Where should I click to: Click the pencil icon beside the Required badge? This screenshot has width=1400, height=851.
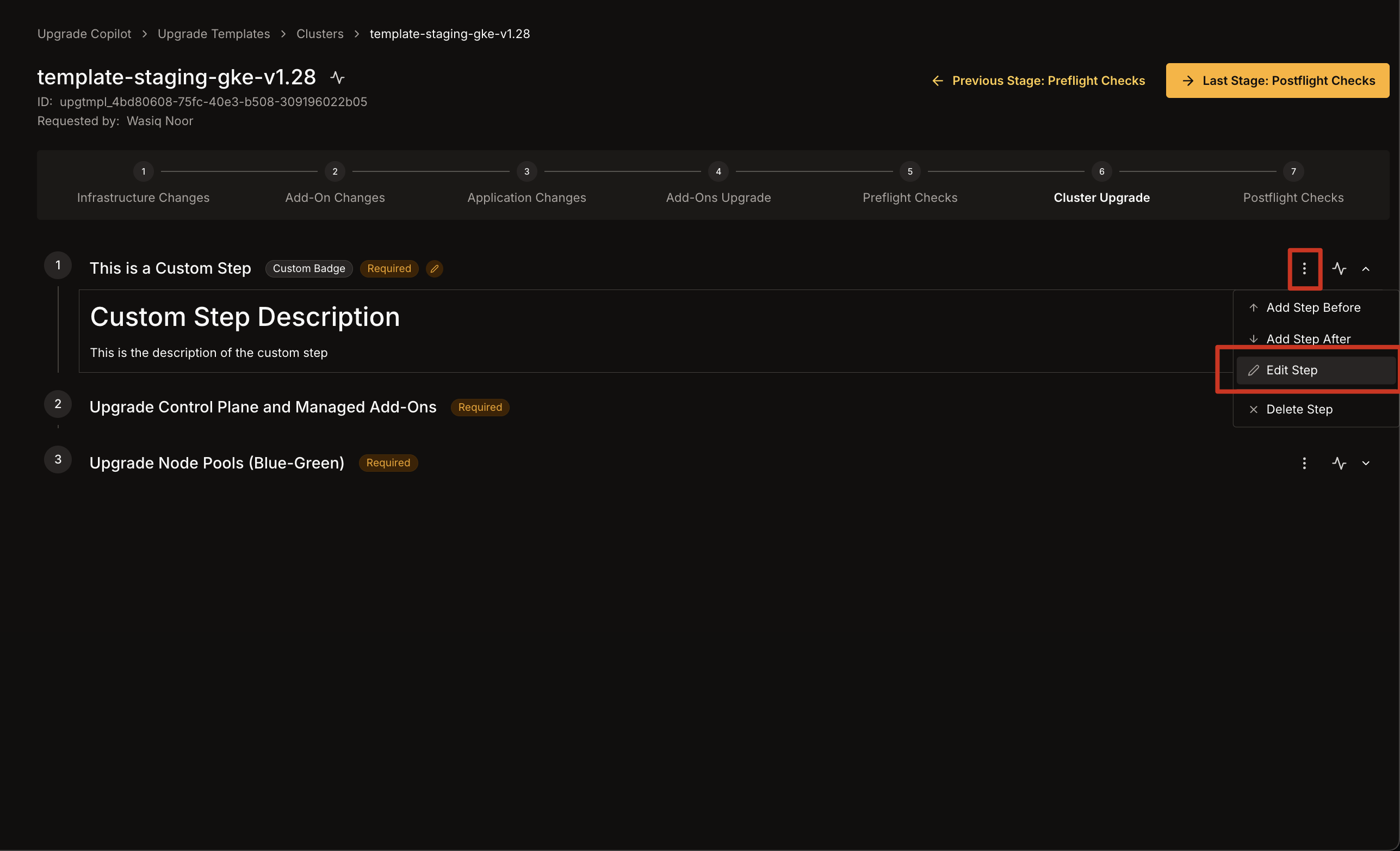coord(434,268)
